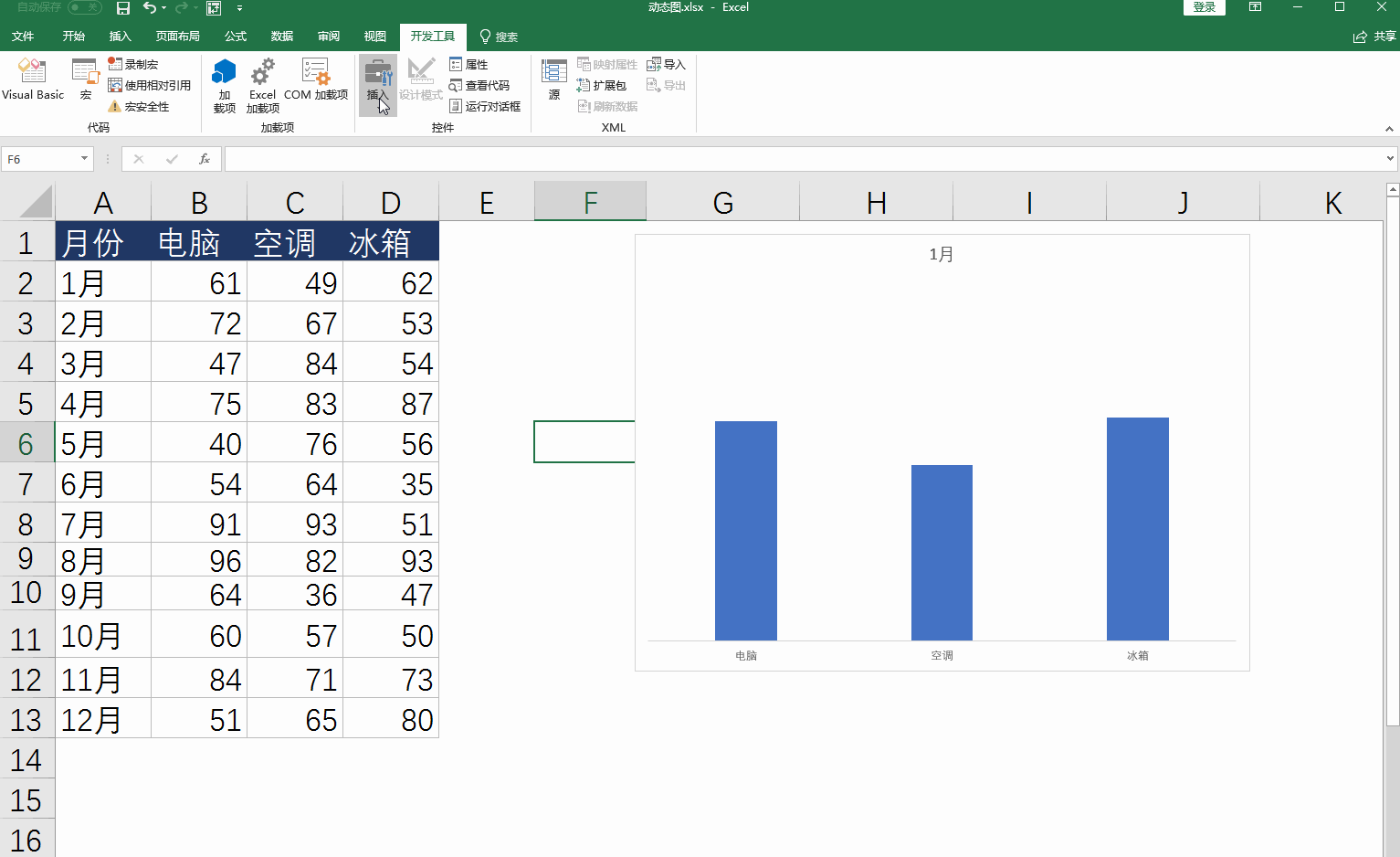Image resolution: width=1400 pixels, height=857 pixels.
Task: Select row 14 header
Action: click(26, 759)
